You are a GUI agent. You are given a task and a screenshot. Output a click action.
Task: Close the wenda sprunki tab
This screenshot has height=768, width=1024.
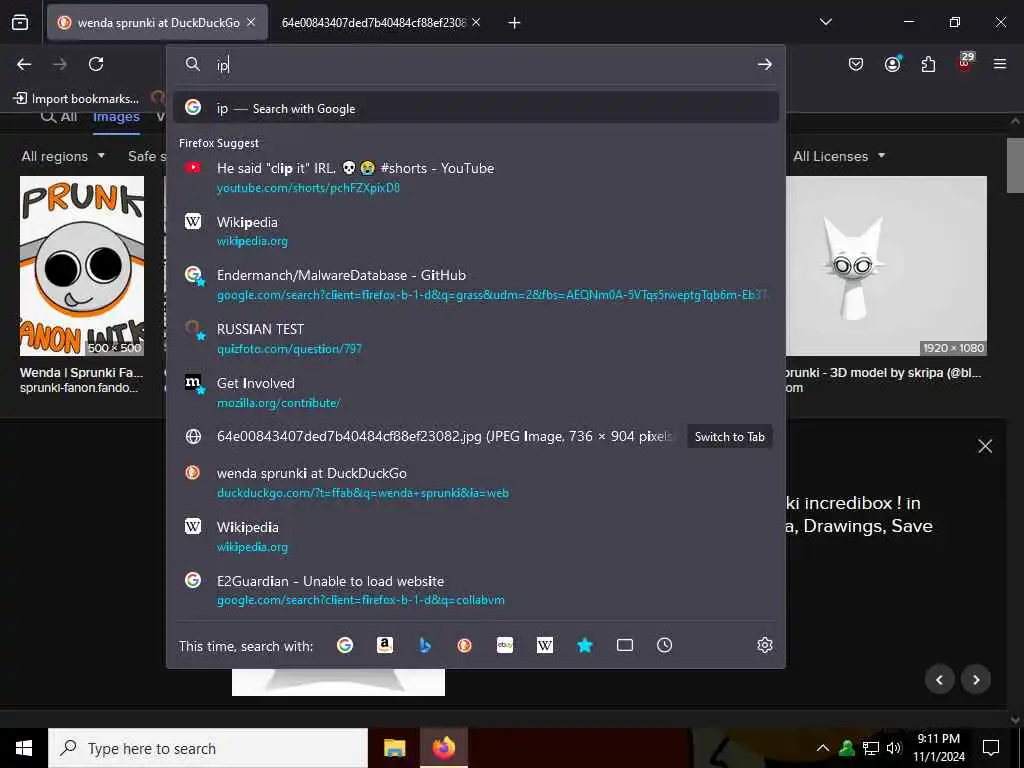click(251, 22)
